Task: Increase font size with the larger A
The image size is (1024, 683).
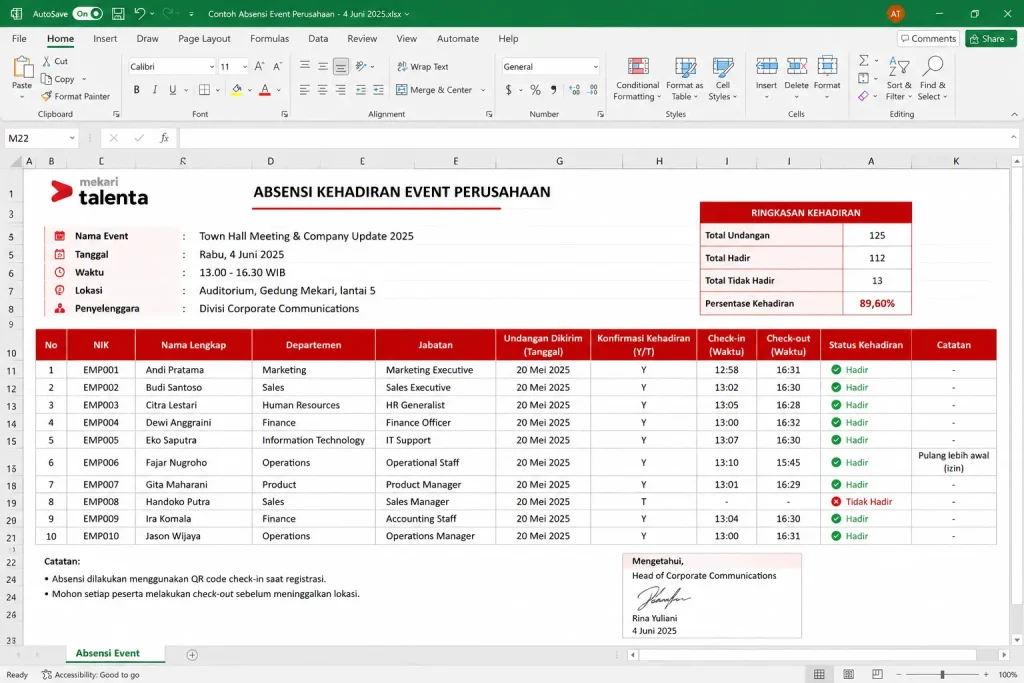Action: (259, 67)
